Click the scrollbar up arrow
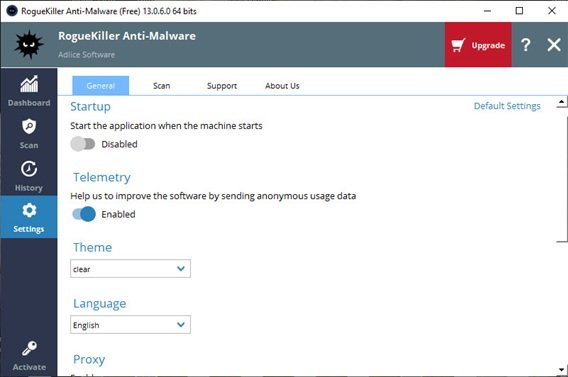The height and width of the screenshot is (377, 568). pyautogui.click(x=561, y=102)
